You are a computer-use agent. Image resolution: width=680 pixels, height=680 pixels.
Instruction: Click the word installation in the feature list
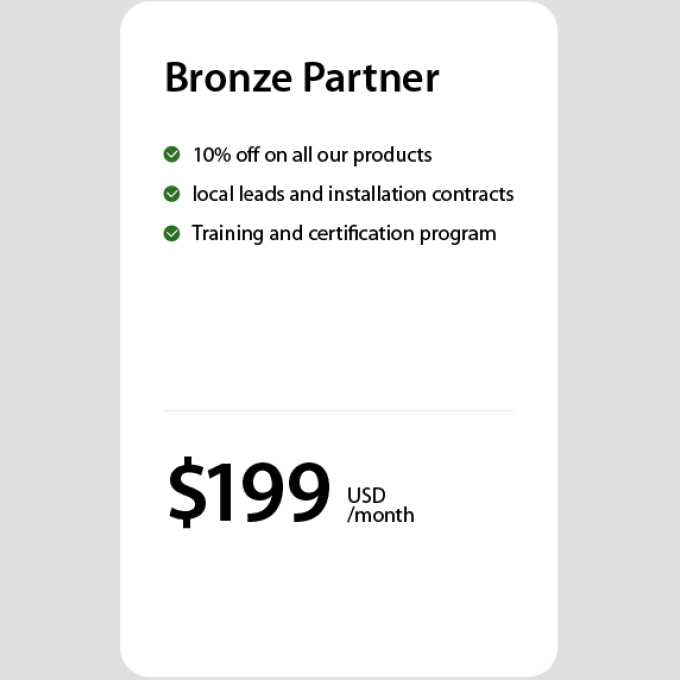coord(377,194)
